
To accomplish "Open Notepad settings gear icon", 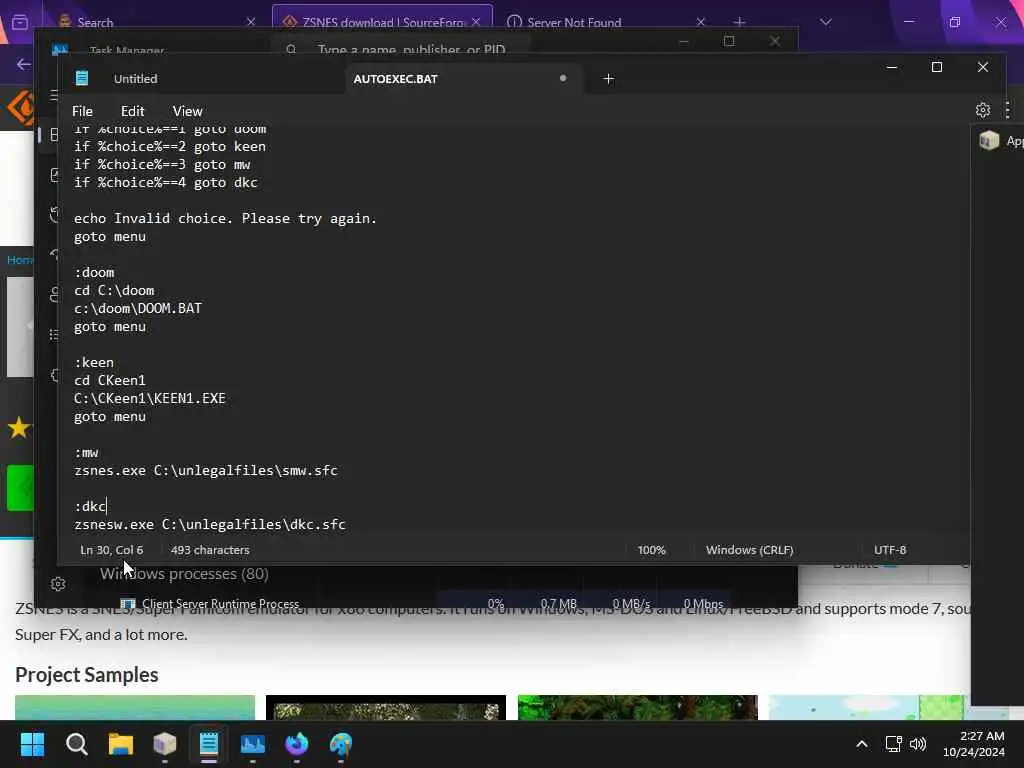I will click(982, 110).
